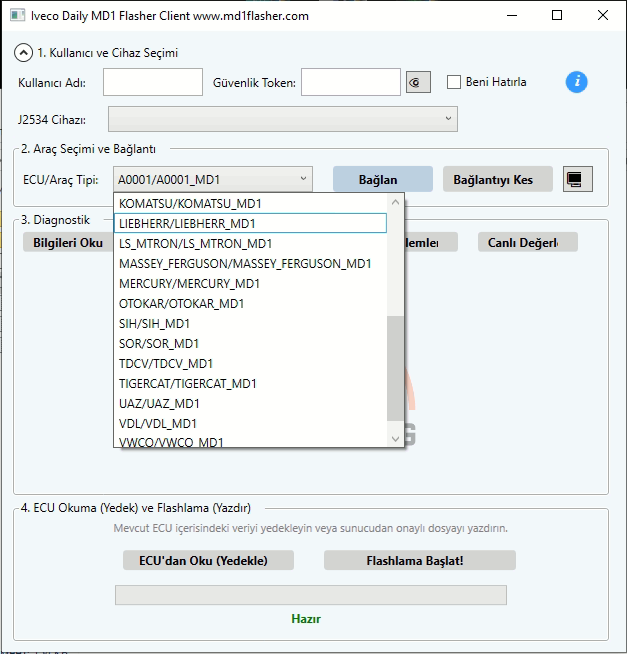The image size is (627, 654).
Task: Click the Bilgileri Oku button
Action: (68, 242)
